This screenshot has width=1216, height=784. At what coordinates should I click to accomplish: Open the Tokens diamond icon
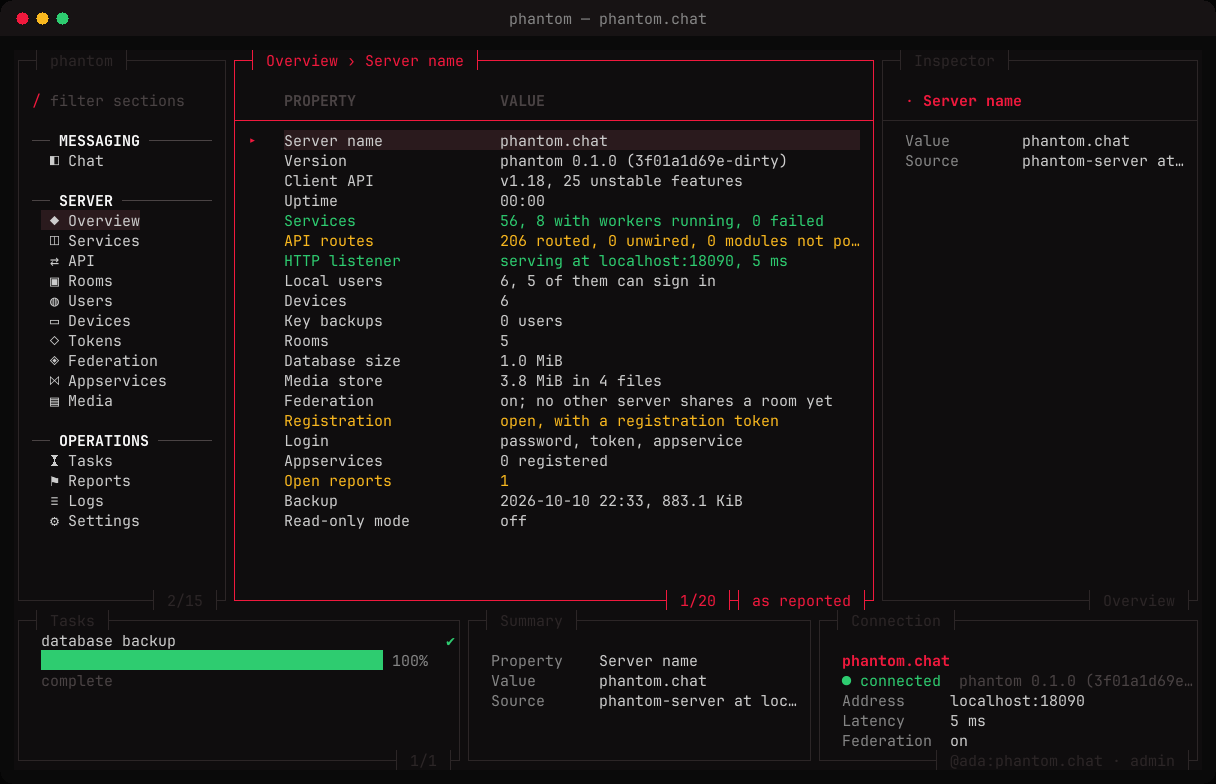[55, 341]
